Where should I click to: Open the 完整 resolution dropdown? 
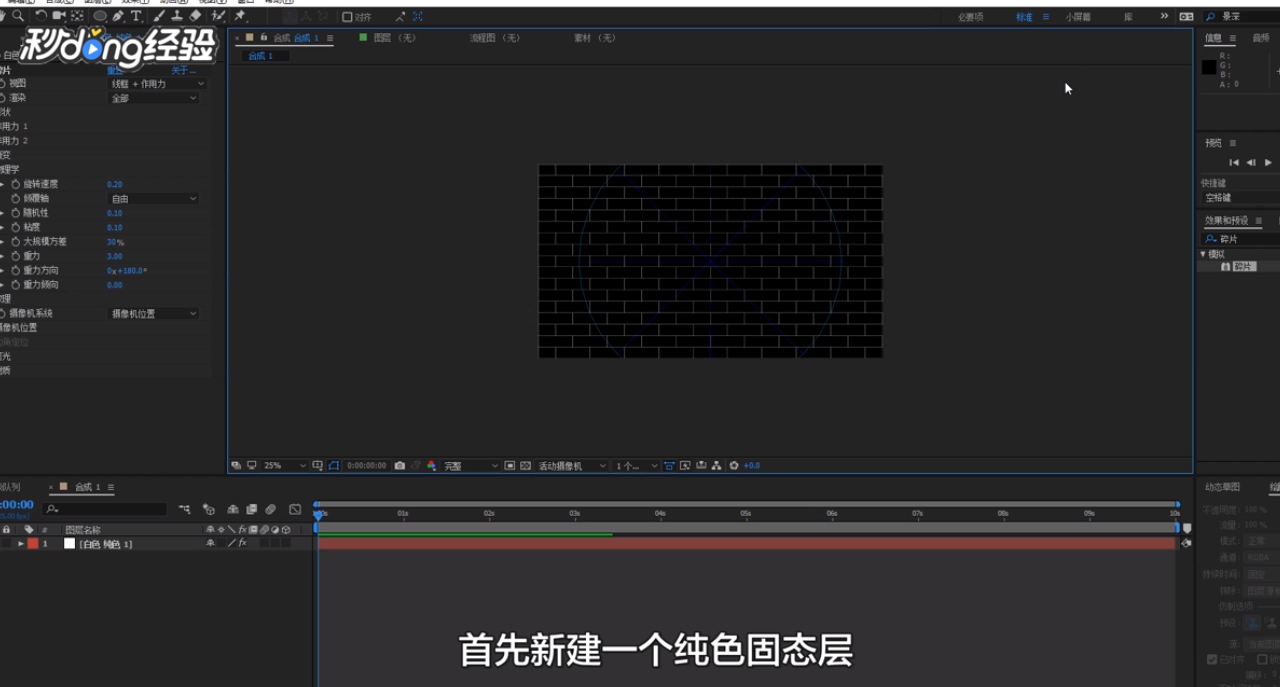[470, 466]
